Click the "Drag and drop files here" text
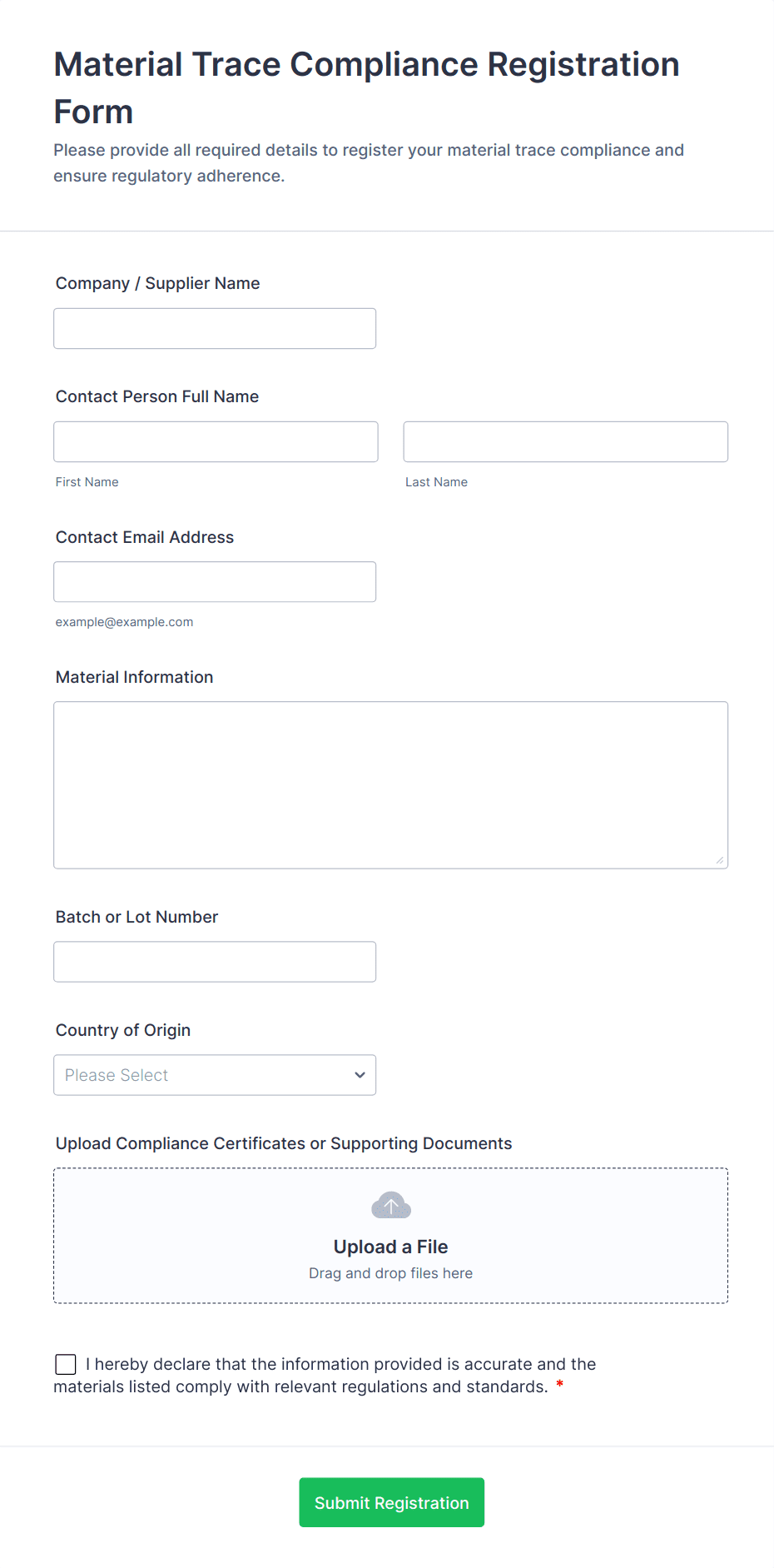 [390, 1273]
